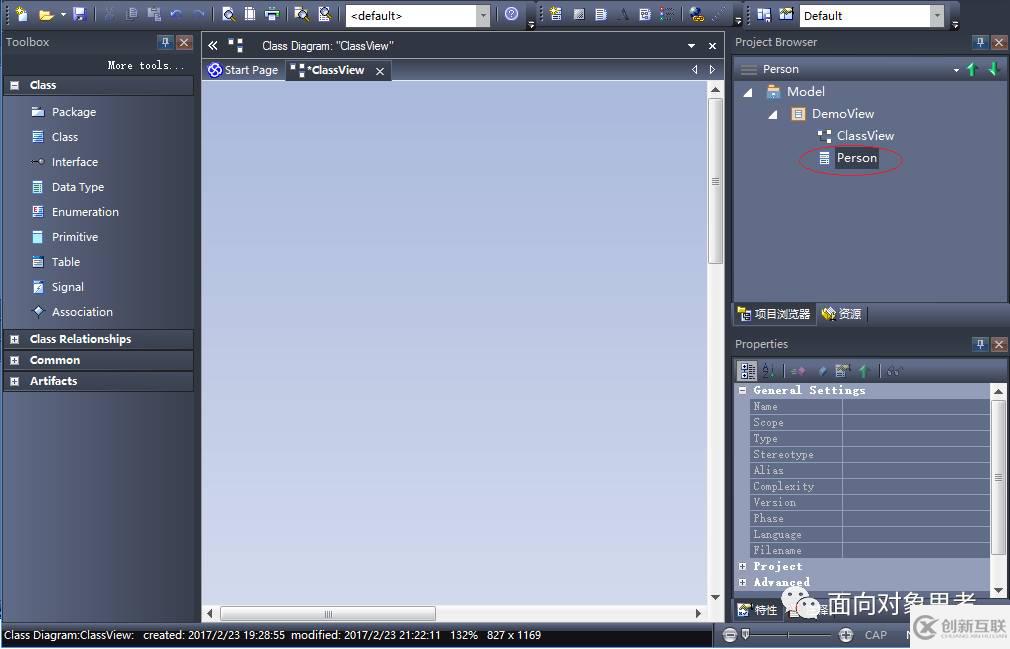Expand the Project properties section
Image resolution: width=1010 pixels, height=649 pixels.
[743, 567]
